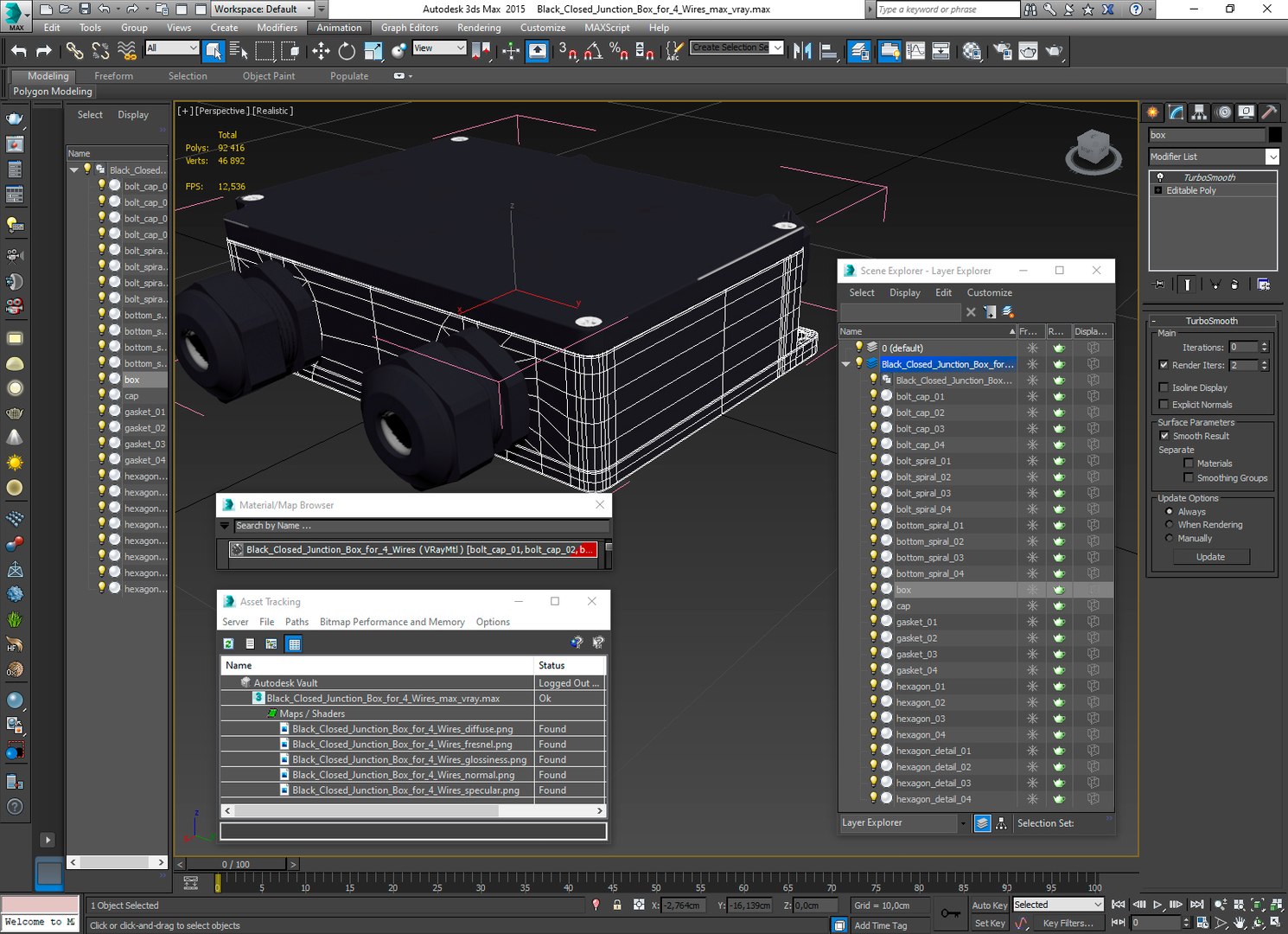
Task: Enable the Isoline Display checkbox
Action: point(1164,388)
